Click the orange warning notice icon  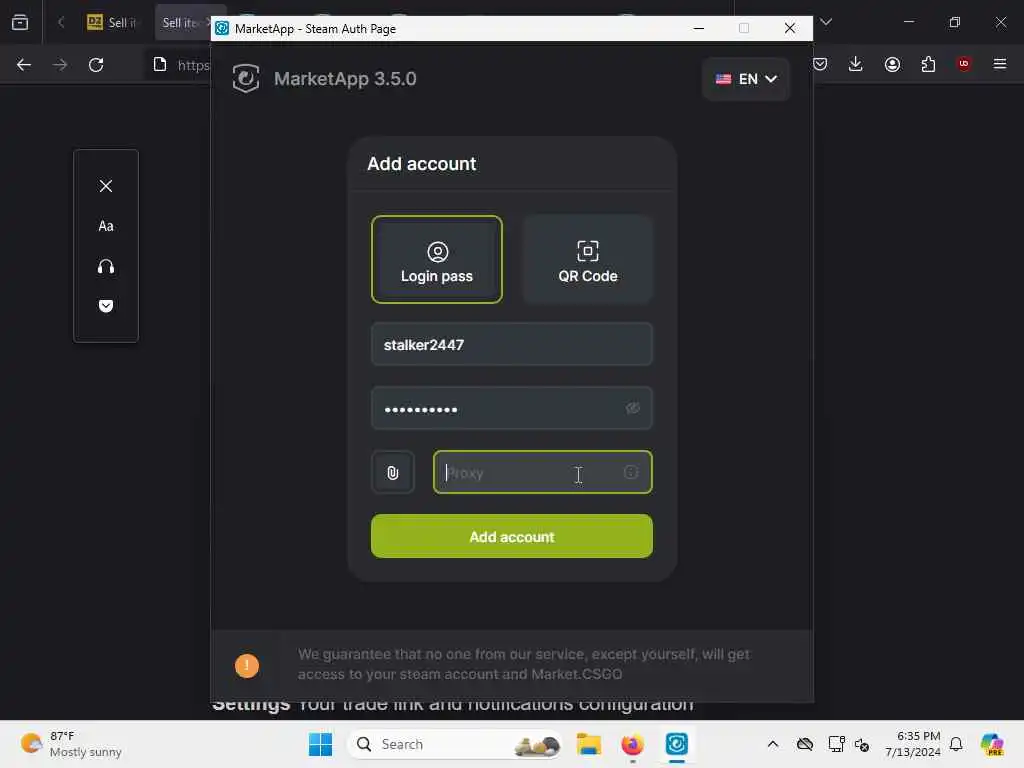click(247, 665)
